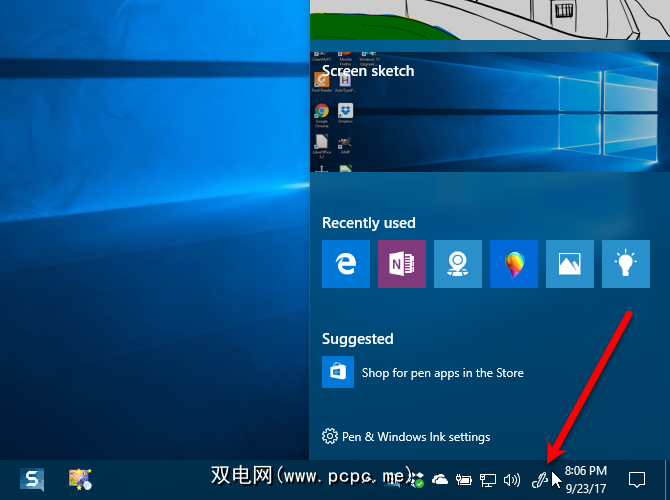Click the settings gear icon

(x=329, y=436)
